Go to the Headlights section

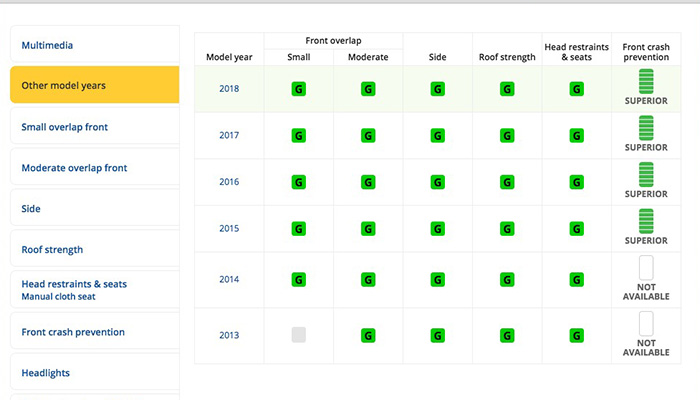click(95, 372)
